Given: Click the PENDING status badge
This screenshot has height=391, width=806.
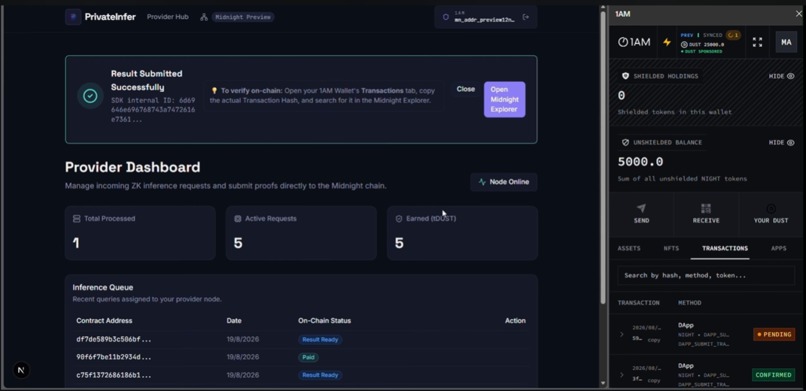Looking at the screenshot, I should pyautogui.click(x=774, y=334).
